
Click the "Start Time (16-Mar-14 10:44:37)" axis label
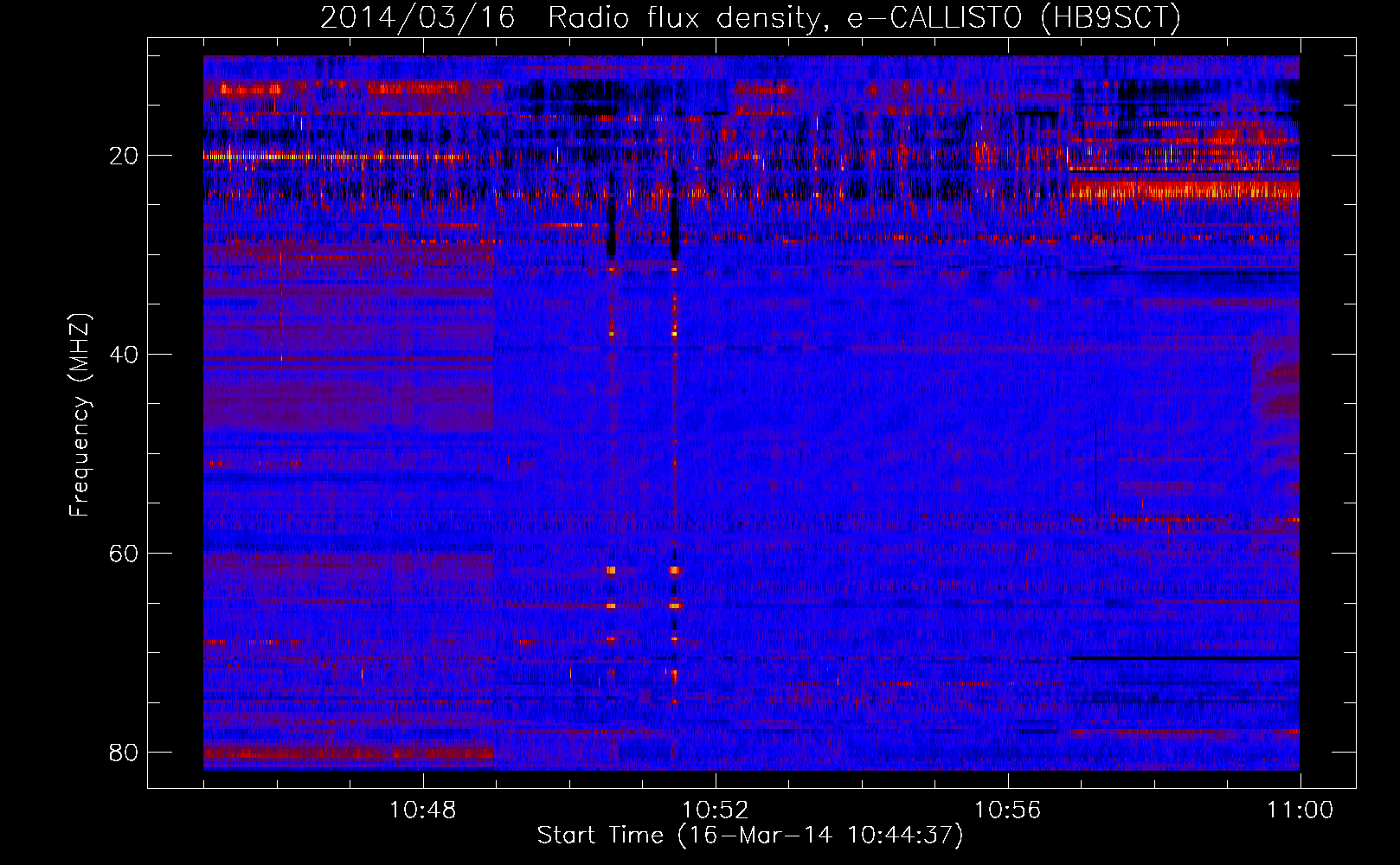[750, 836]
